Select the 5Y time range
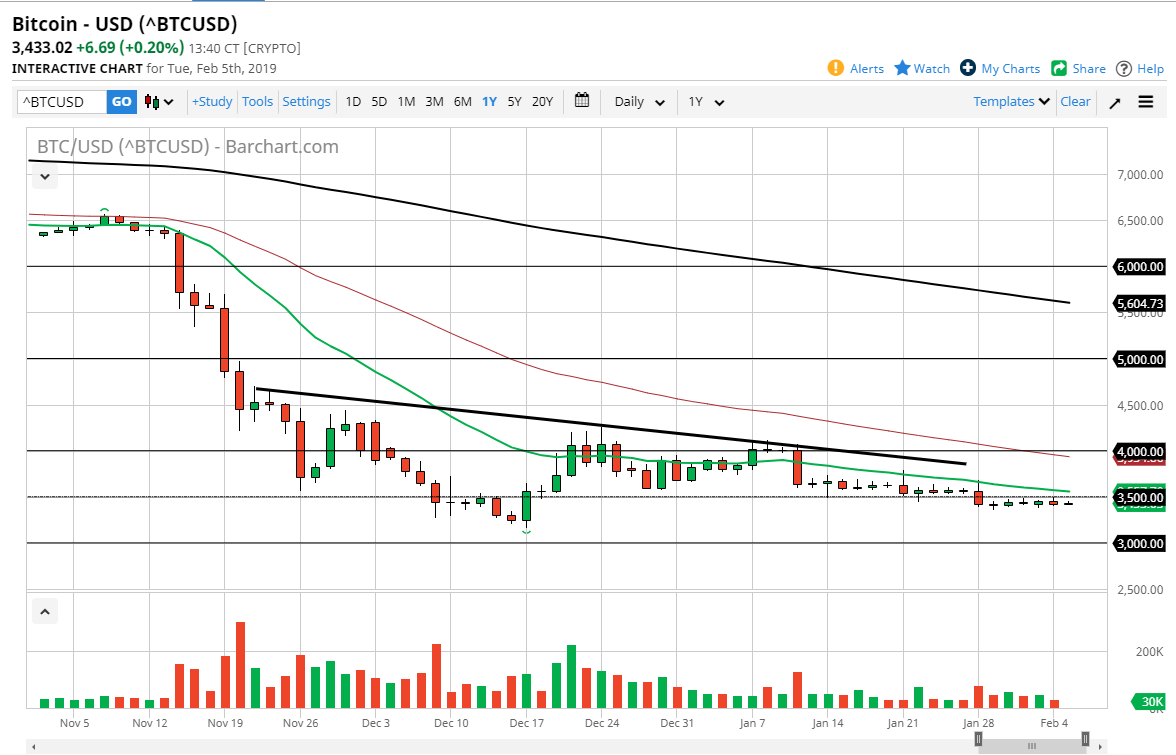 click(x=514, y=101)
